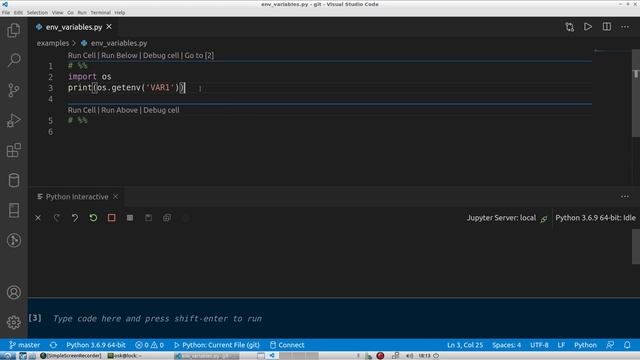Go to line via Ln 3, Col 25

pos(465,345)
